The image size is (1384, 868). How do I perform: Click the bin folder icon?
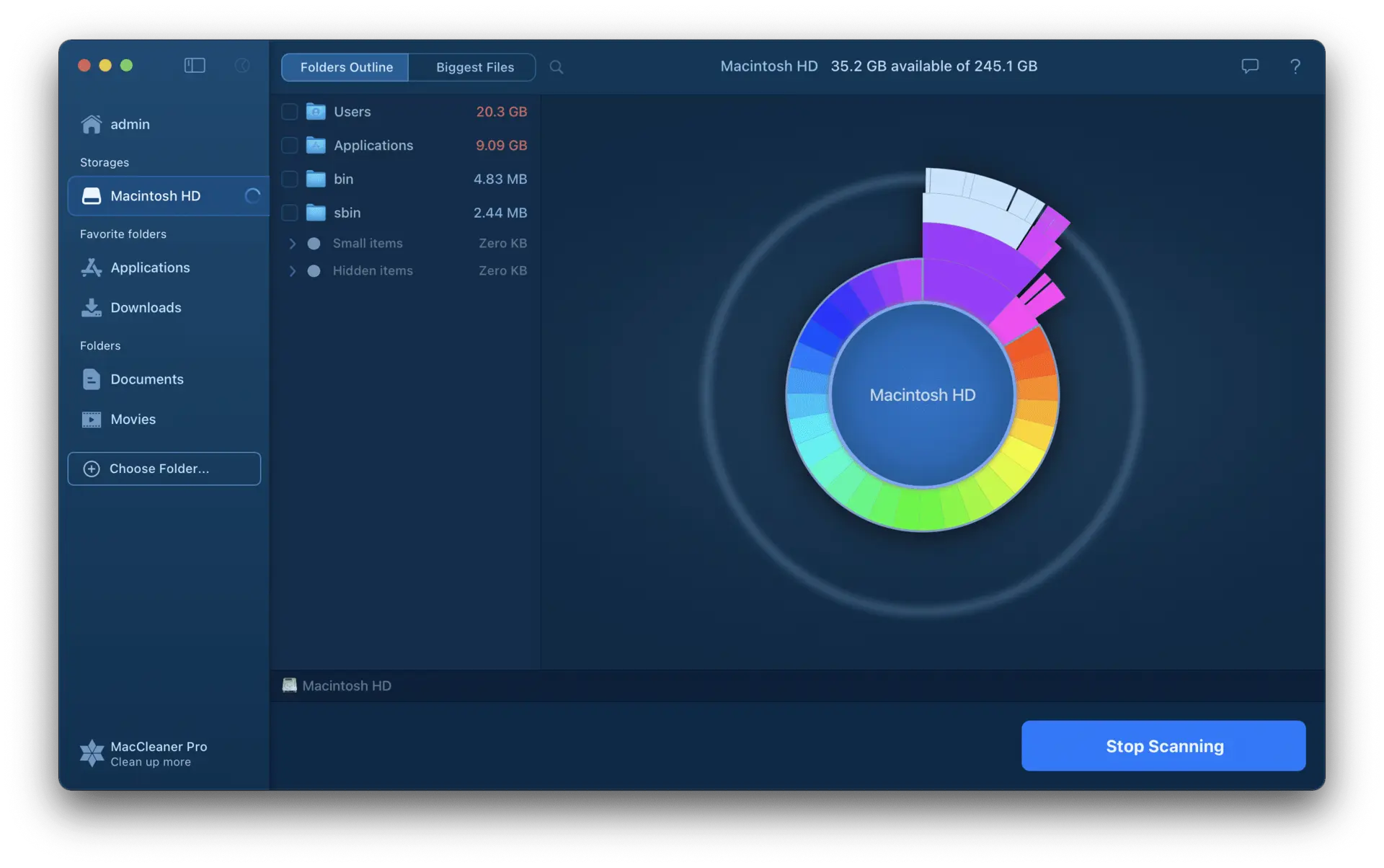(316, 179)
